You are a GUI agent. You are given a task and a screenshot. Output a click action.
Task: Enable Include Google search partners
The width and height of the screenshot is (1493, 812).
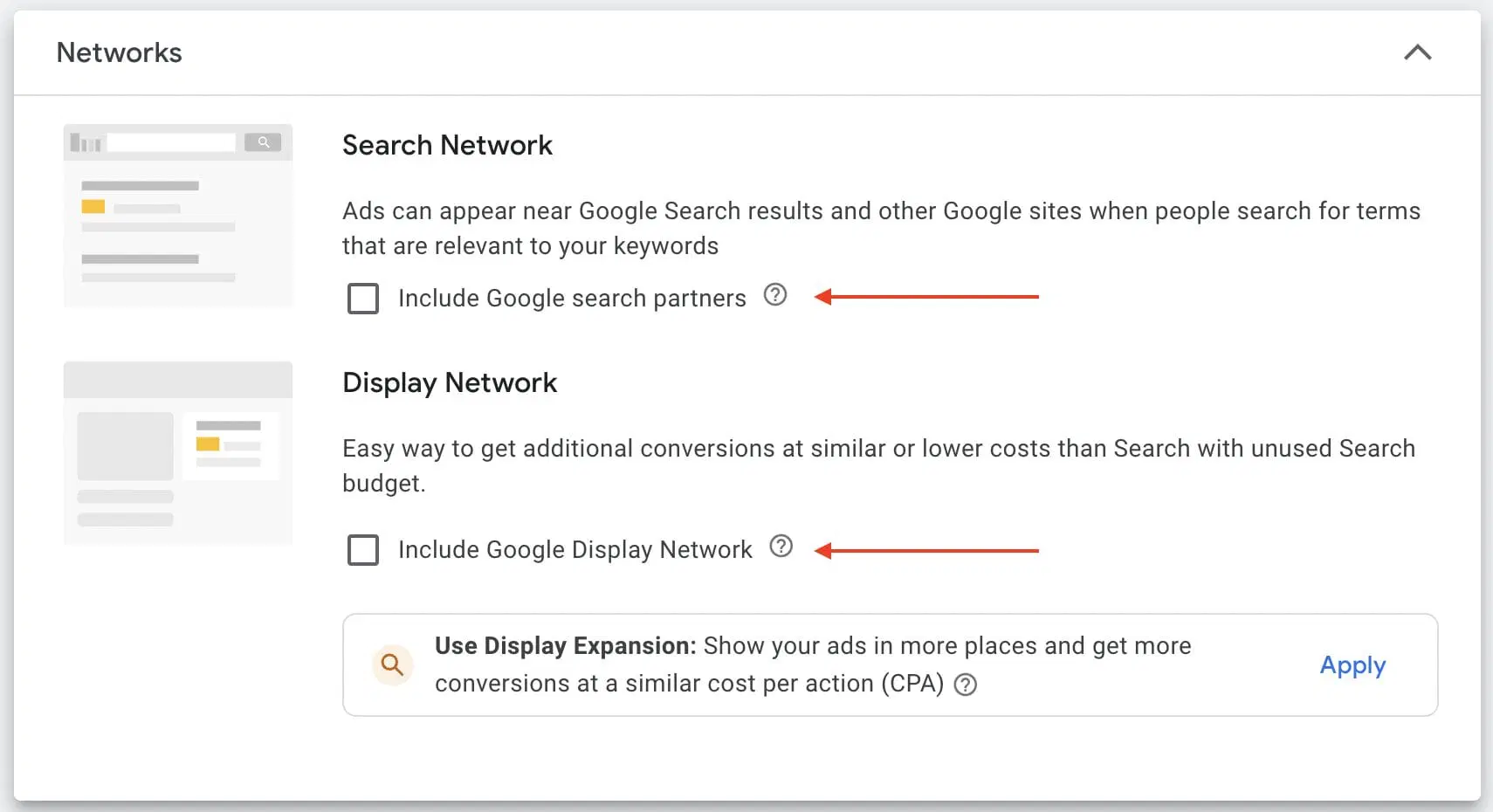(362, 299)
